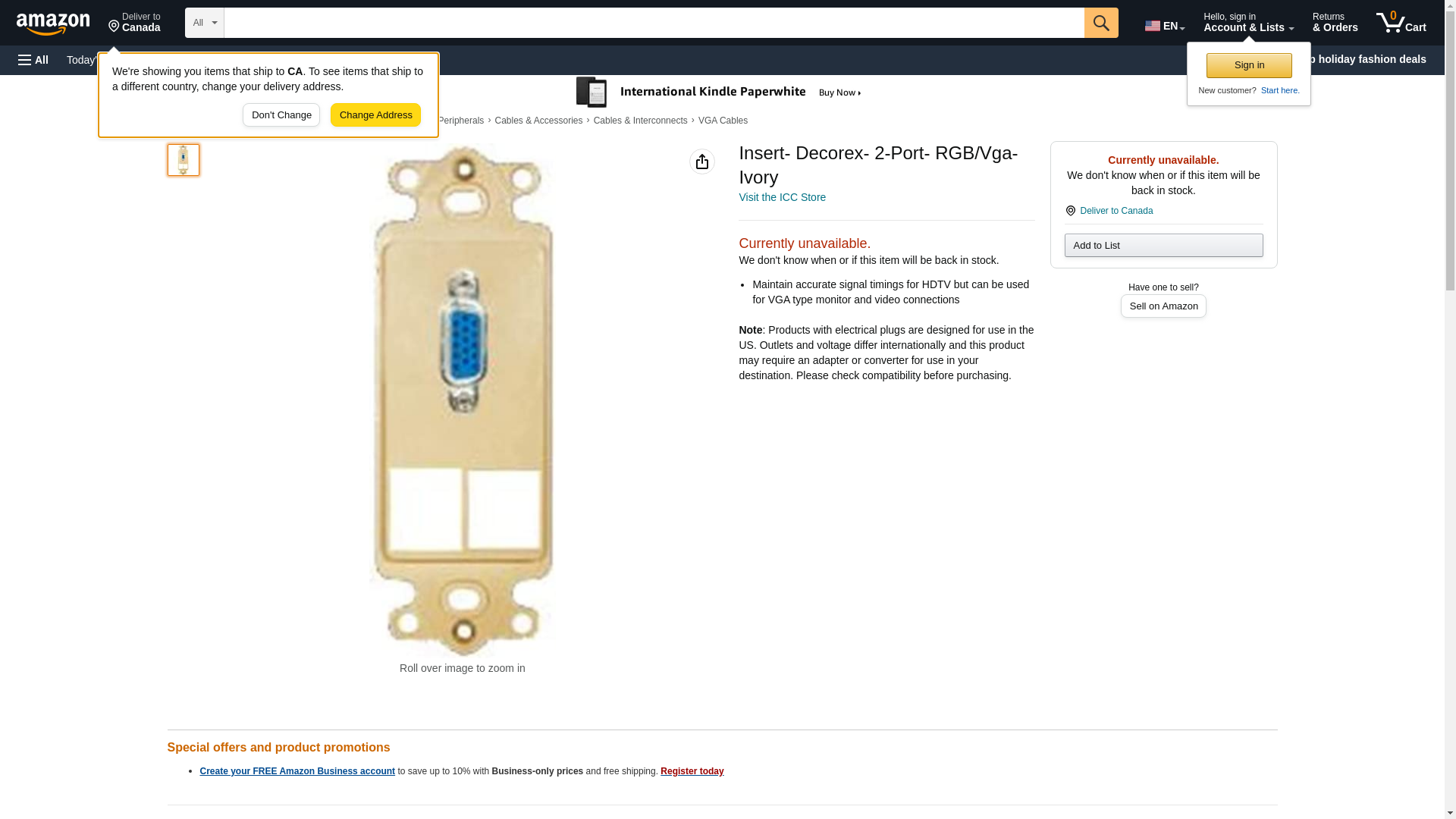Click the Change Address button
The image size is (1456, 819).
tap(375, 115)
